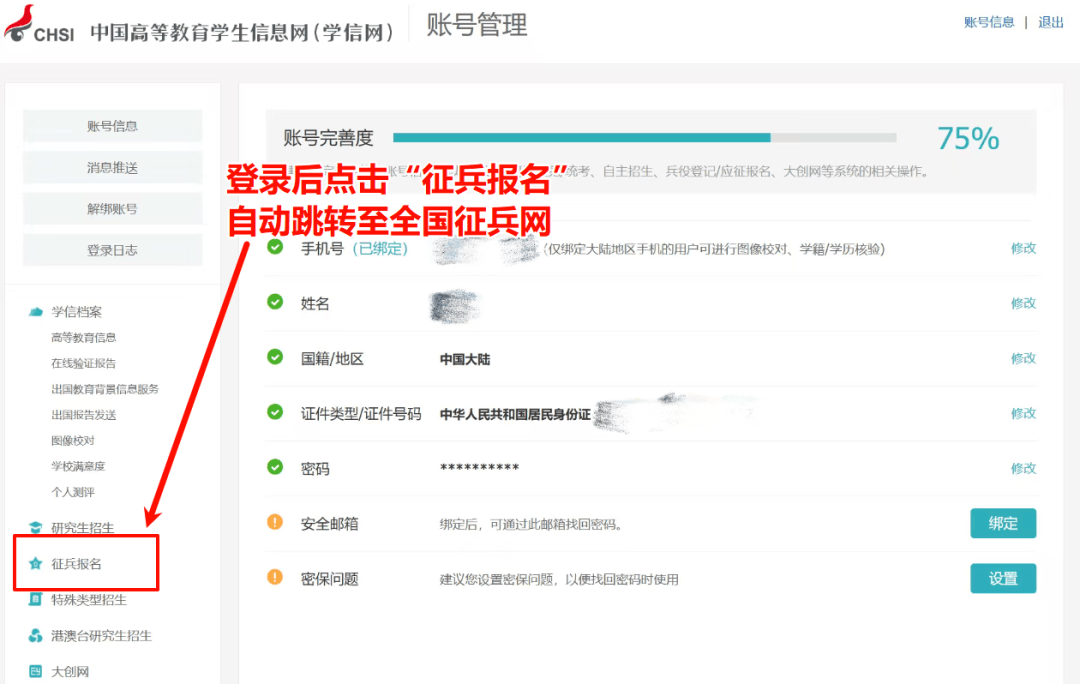Click the orange warning icon beside 安全邮箱

pyautogui.click(x=273, y=521)
